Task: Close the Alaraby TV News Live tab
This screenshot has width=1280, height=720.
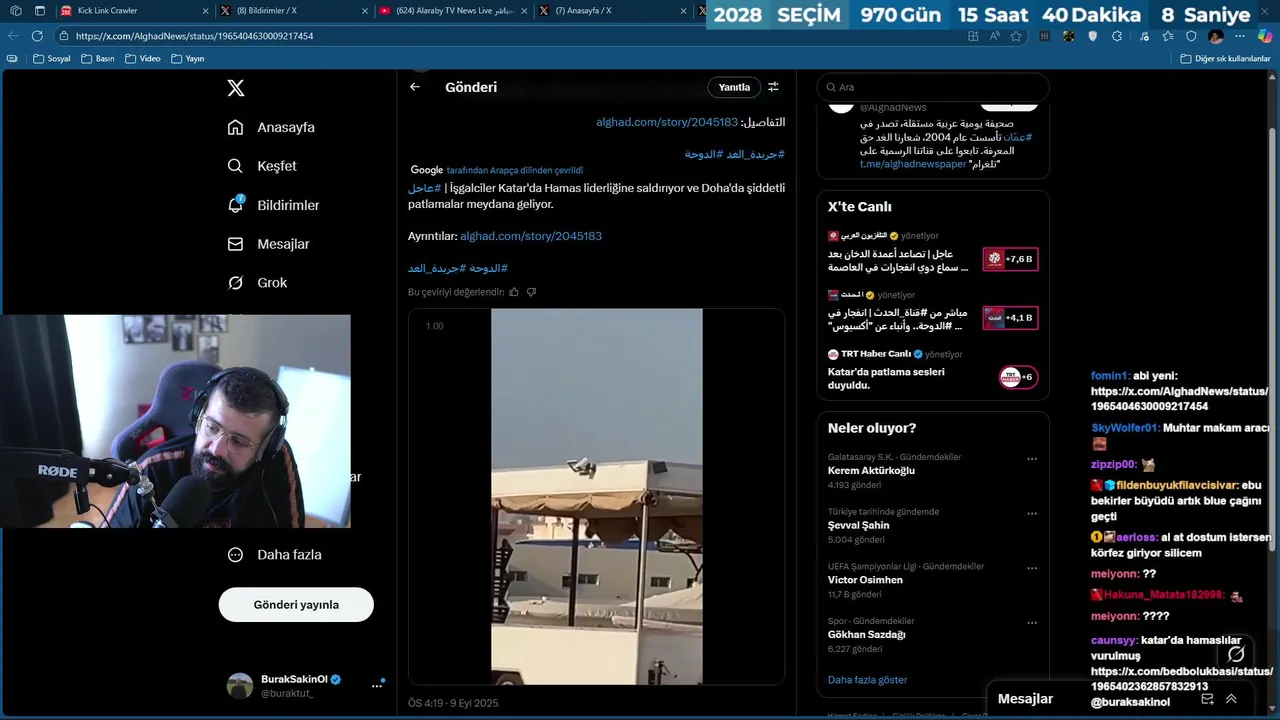Action: pos(525,11)
